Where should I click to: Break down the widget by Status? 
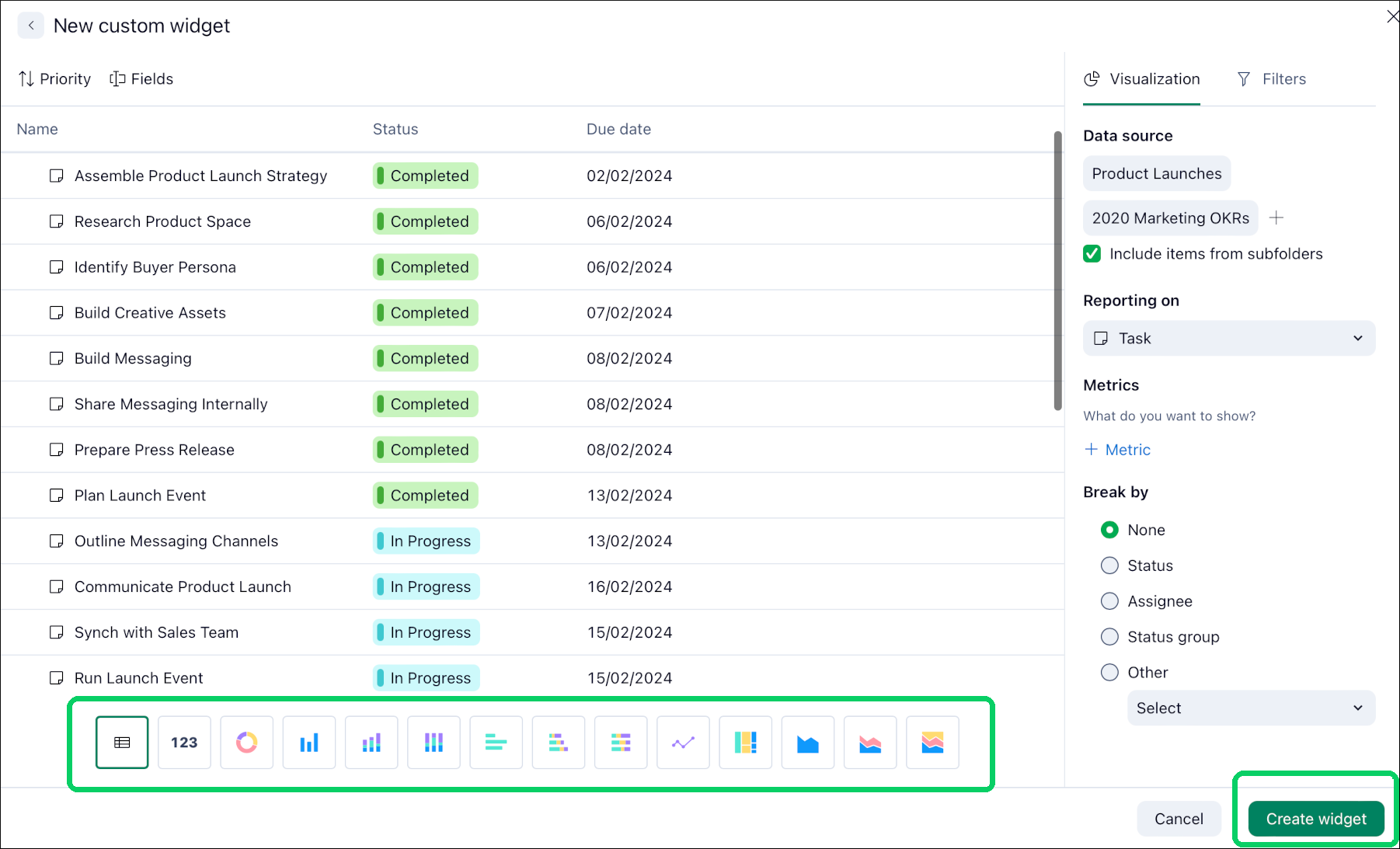point(1109,565)
